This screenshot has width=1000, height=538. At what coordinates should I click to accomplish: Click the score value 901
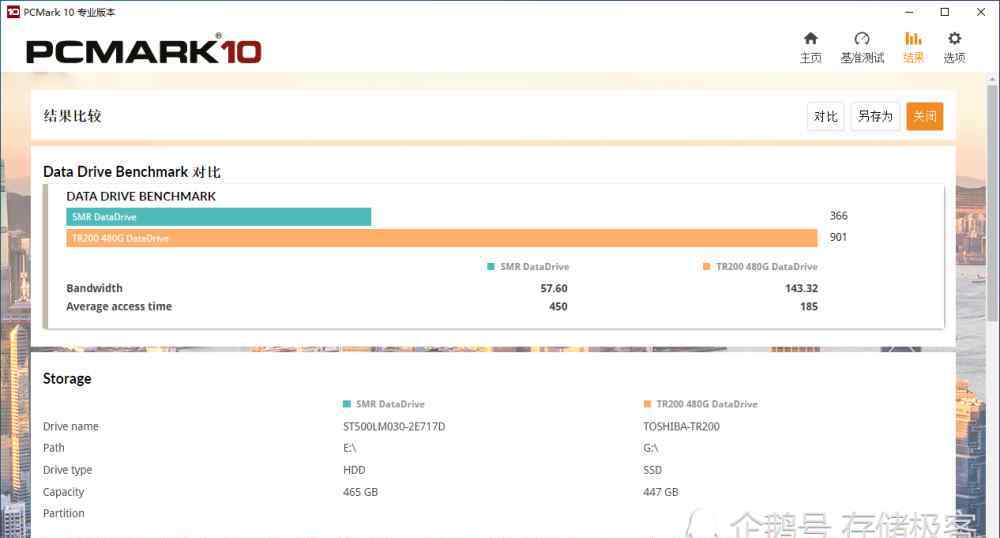point(838,236)
